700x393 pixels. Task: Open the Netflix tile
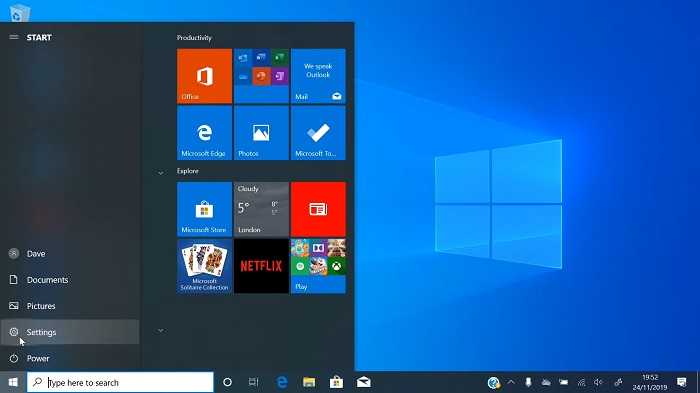[261, 266]
